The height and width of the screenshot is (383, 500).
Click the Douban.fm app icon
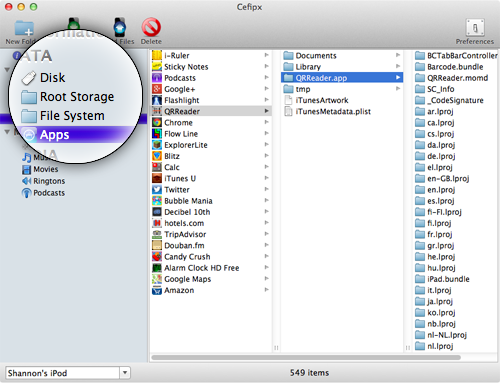pyautogui.click(x=157, y=245)
